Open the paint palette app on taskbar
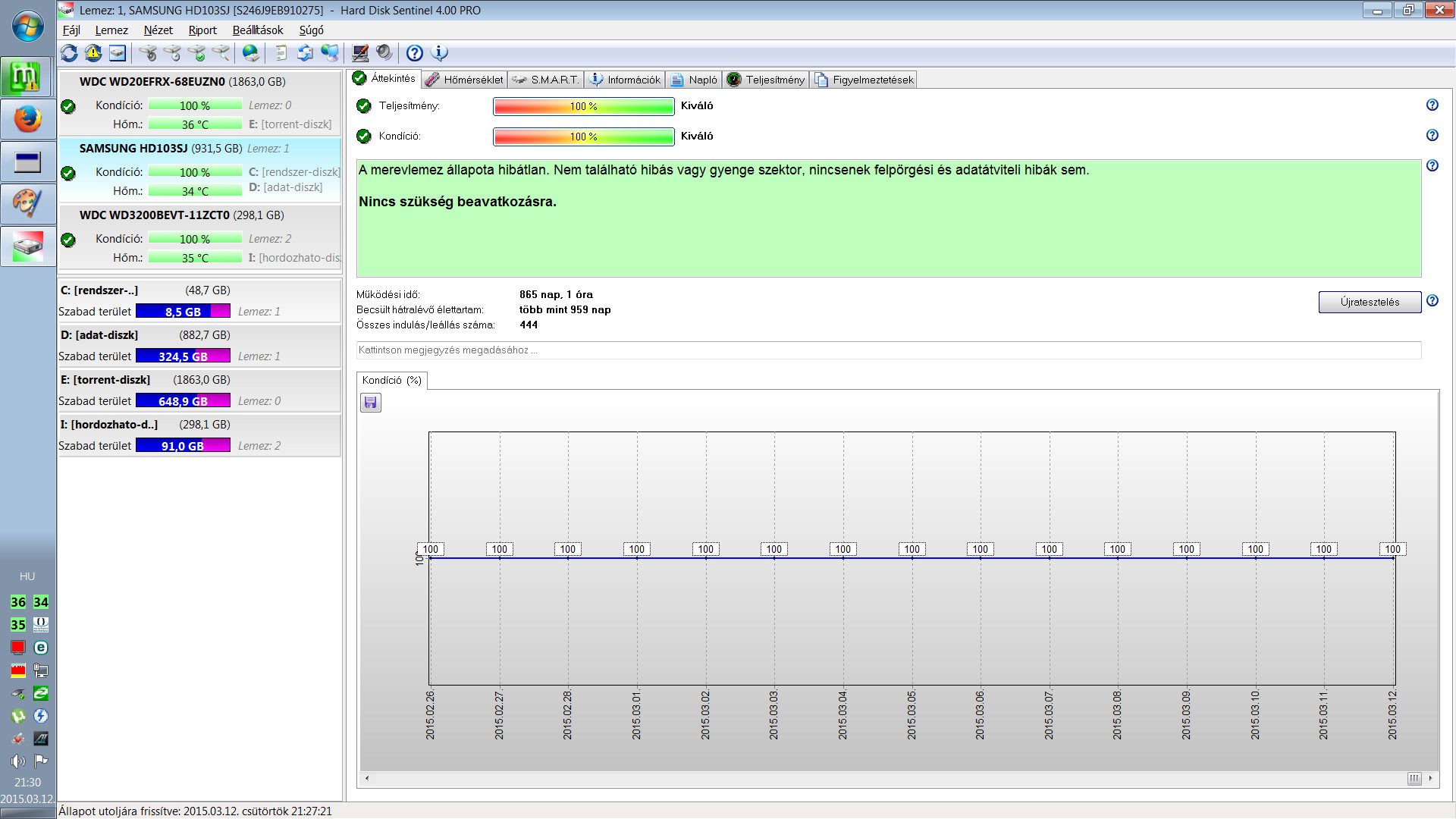Viewport: 1456px width, 819px height. pos(28,203)
